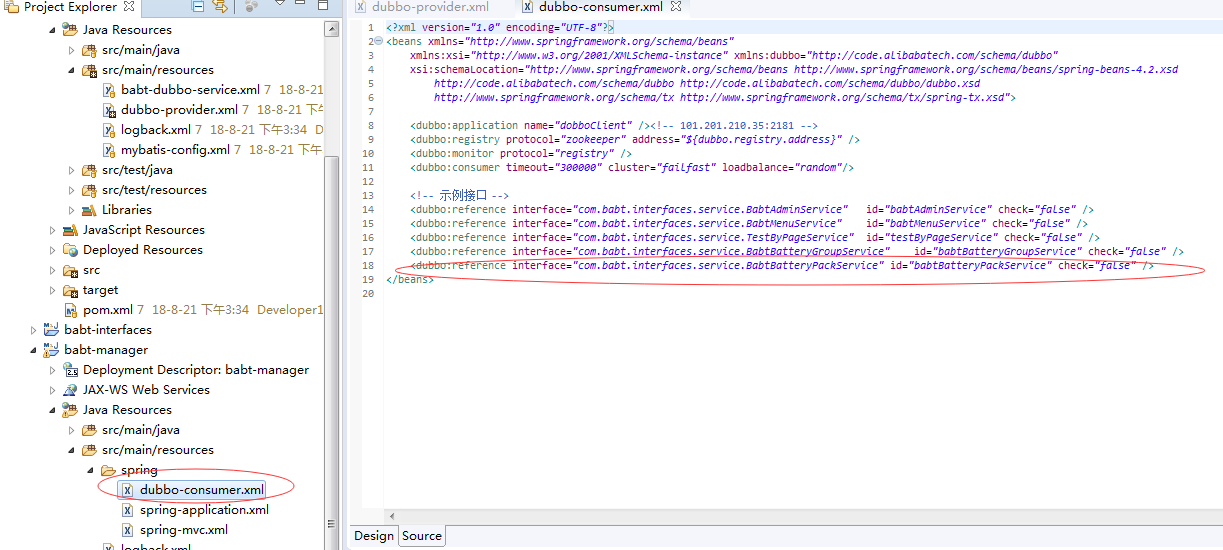Collapse the beans element fold marker
1223x550 pixels.
click(x=377, y=42)
